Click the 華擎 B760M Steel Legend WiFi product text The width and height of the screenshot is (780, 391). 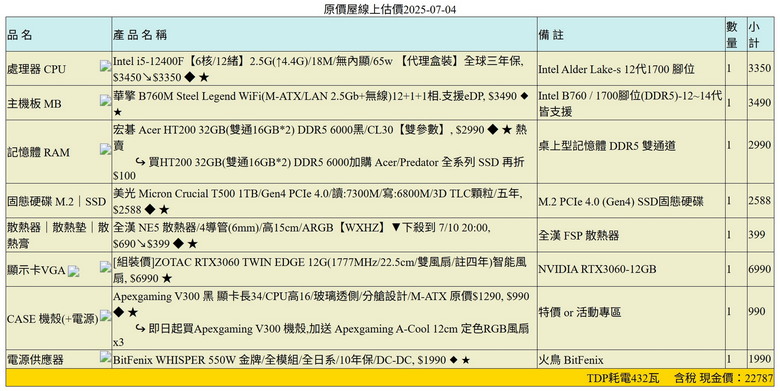coord(320,103)
